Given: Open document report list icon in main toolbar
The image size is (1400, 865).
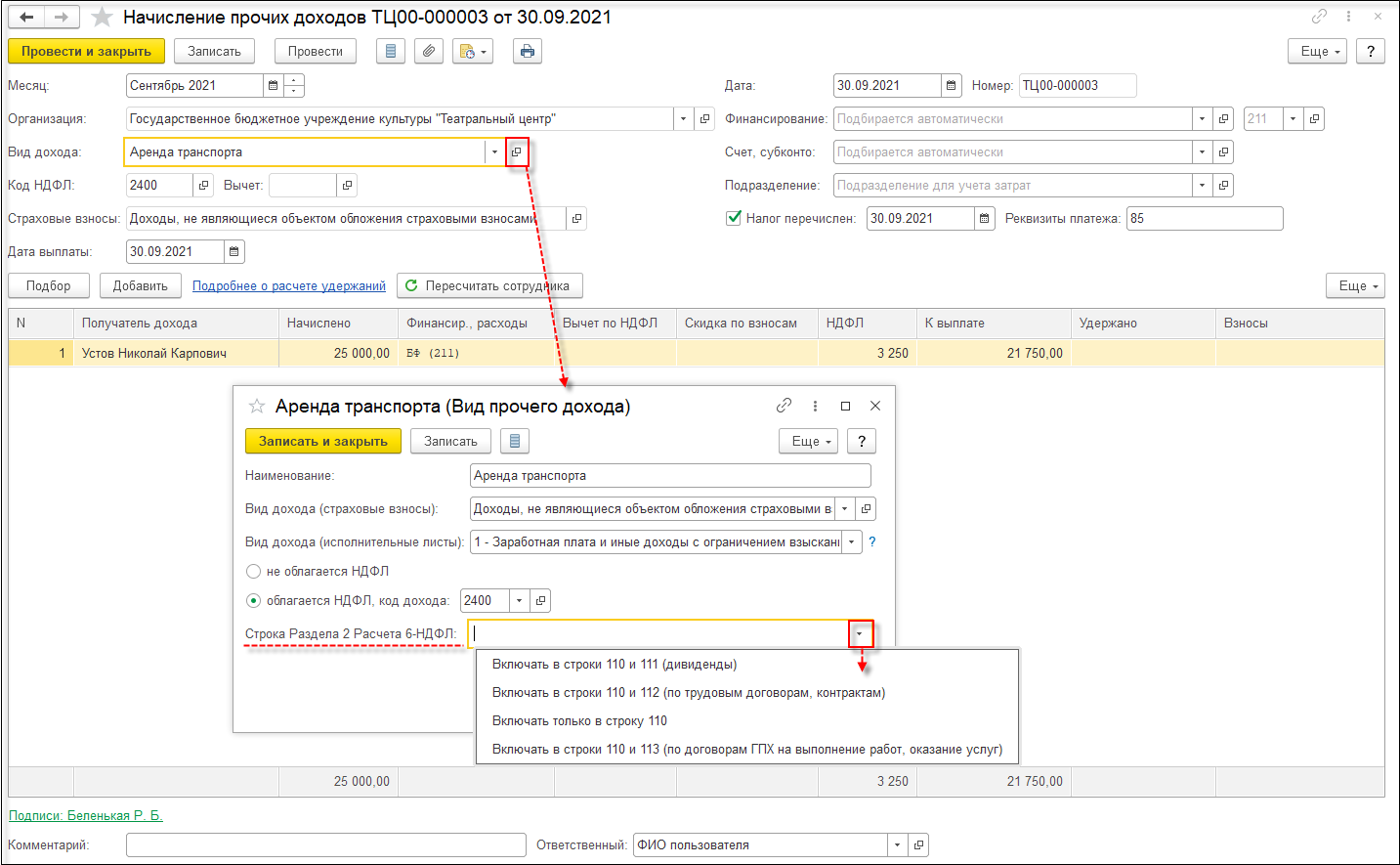Looking at the screenshot, I should [x=391, y=52].
